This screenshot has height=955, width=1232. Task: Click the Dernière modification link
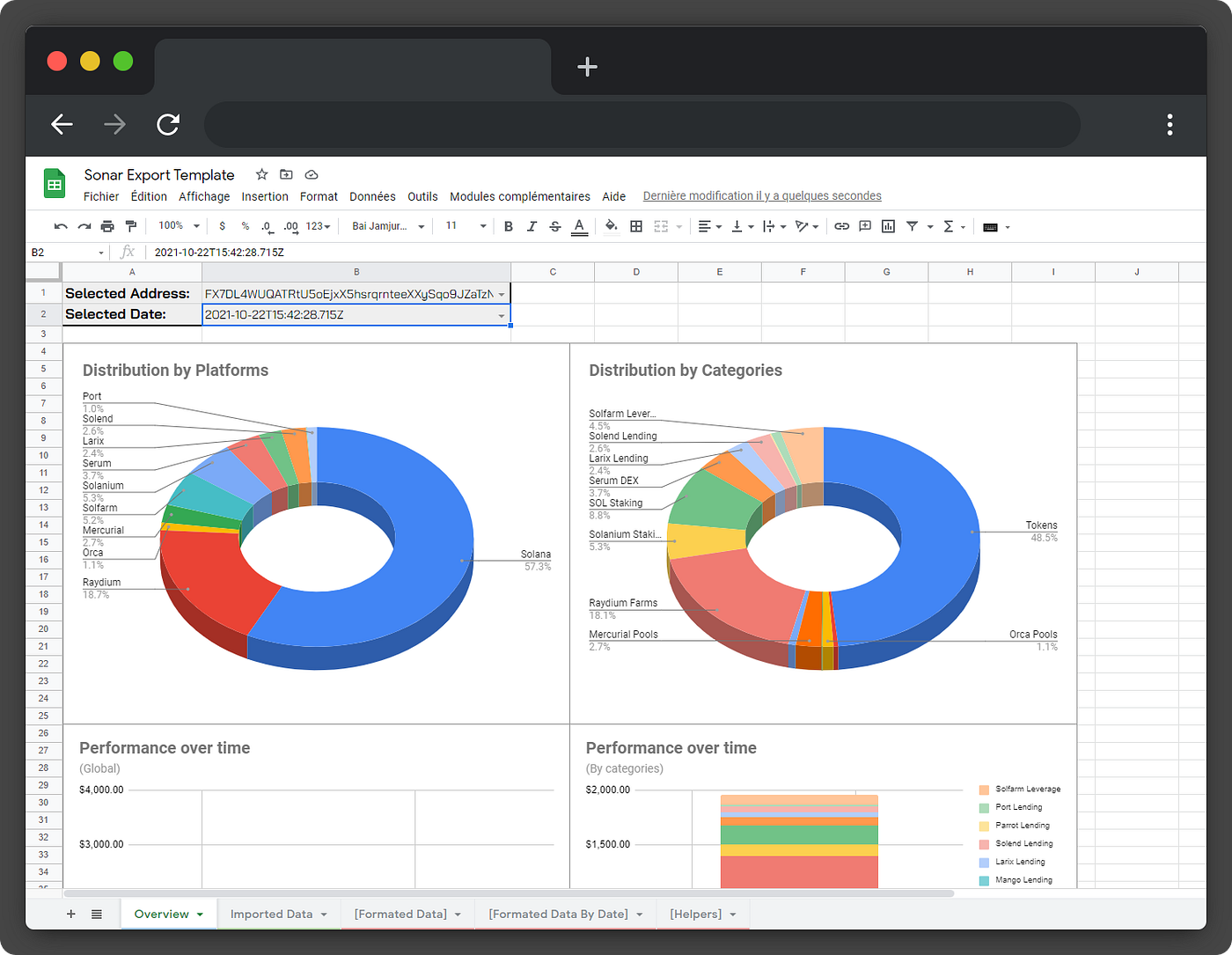pos(762,196)
